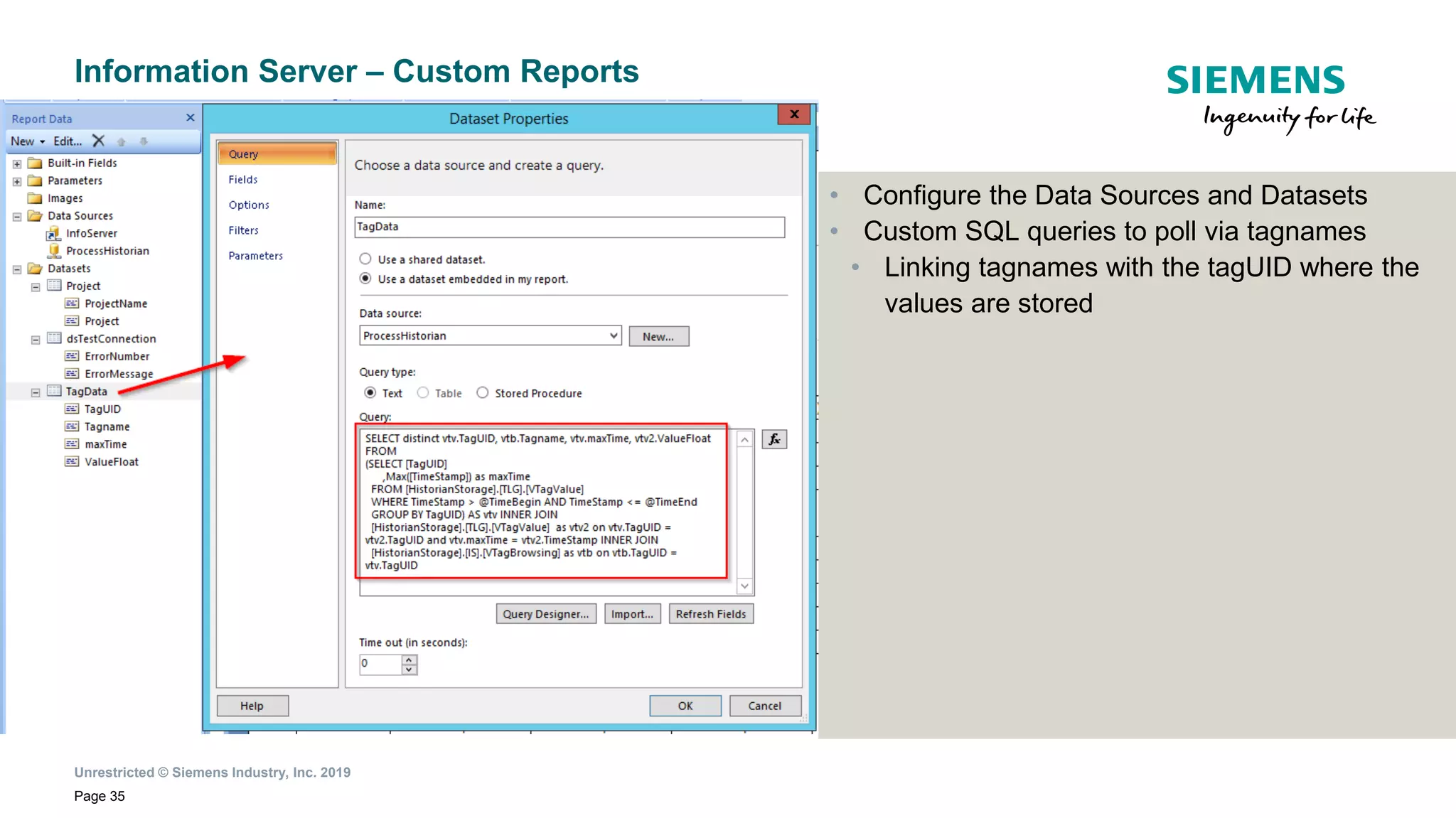Viewport: 1456px width, 818px height.
Task: Click the ValueFloat field icon
Action: [x=72, y=462]
